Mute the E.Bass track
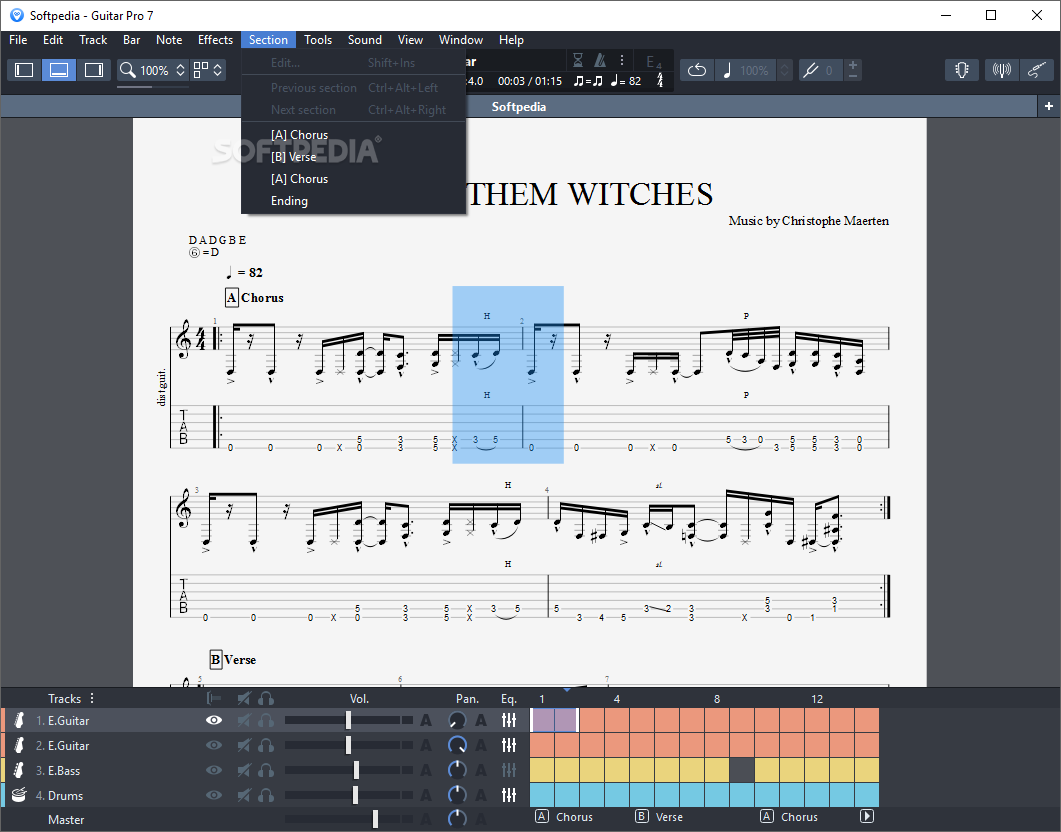This screenshot has height=832, width=1061. coord(244,770)
